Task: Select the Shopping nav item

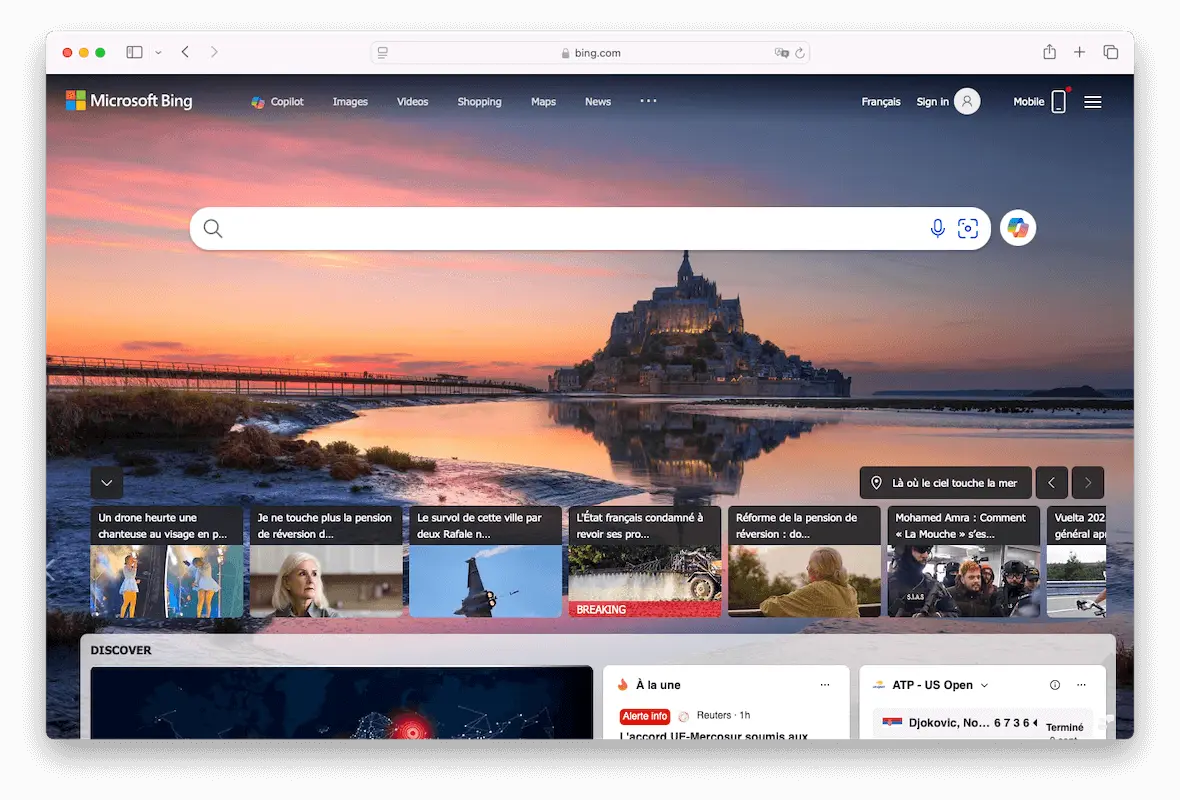Action: coord(479,102)
